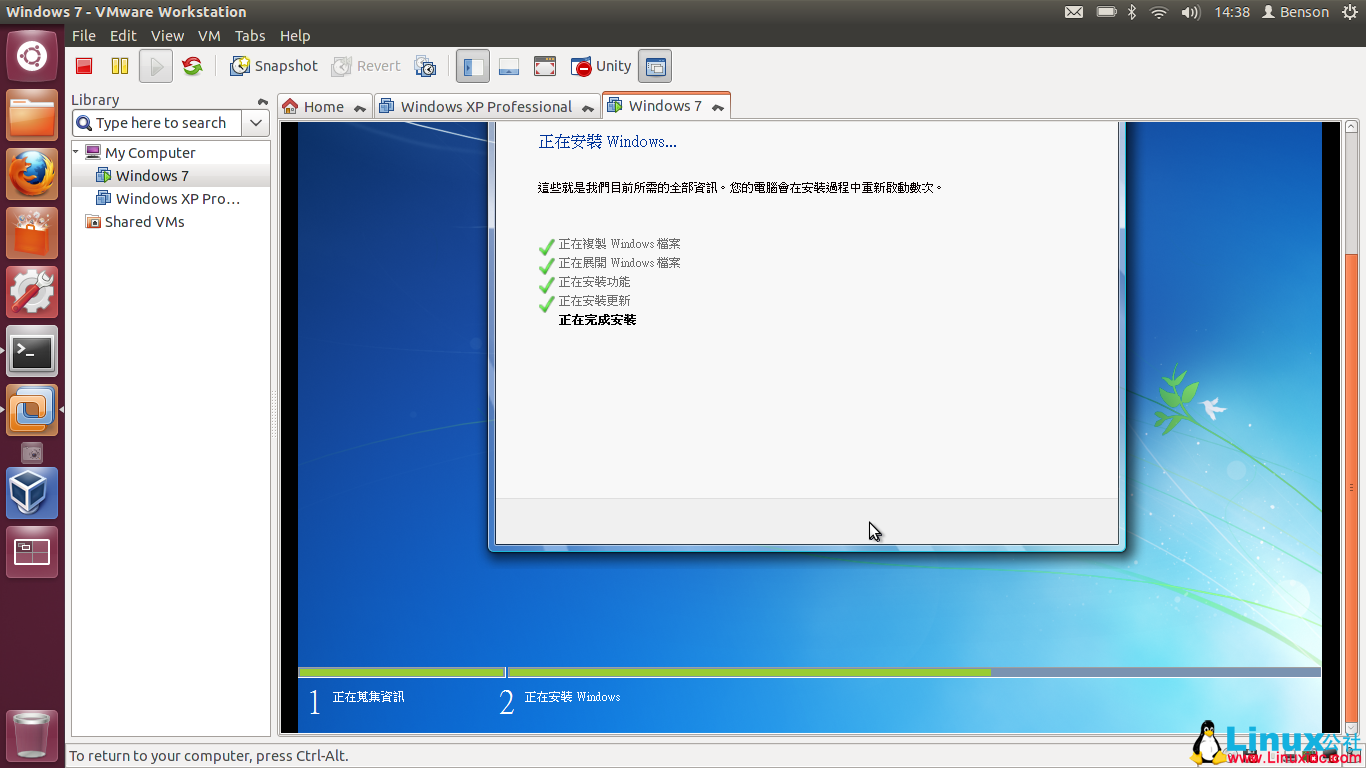Open Ubuntu Software Center
This screenshot has width=1366, height=768.
[x=33, y=233]
